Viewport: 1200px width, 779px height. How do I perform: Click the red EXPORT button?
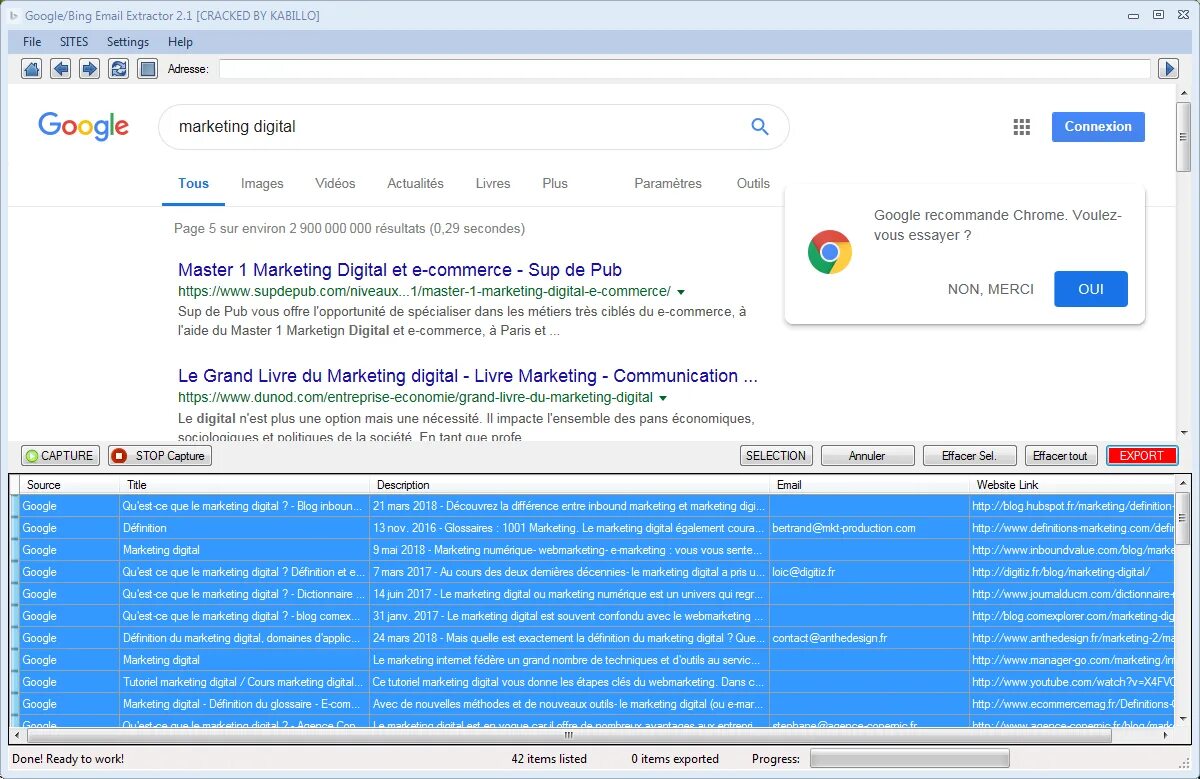[1142, 456]
